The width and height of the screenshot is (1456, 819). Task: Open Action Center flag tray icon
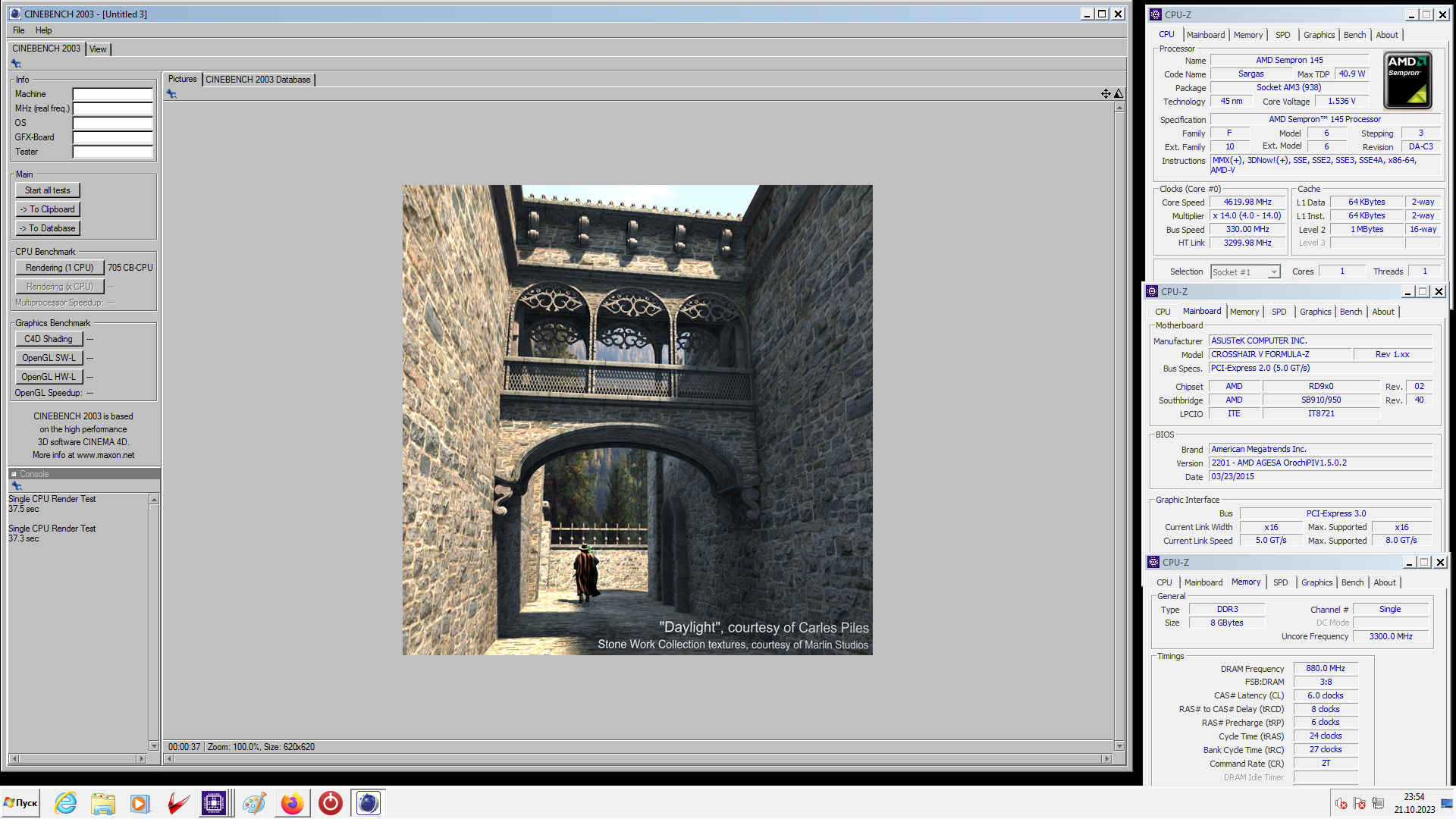tap(1360, 804)
